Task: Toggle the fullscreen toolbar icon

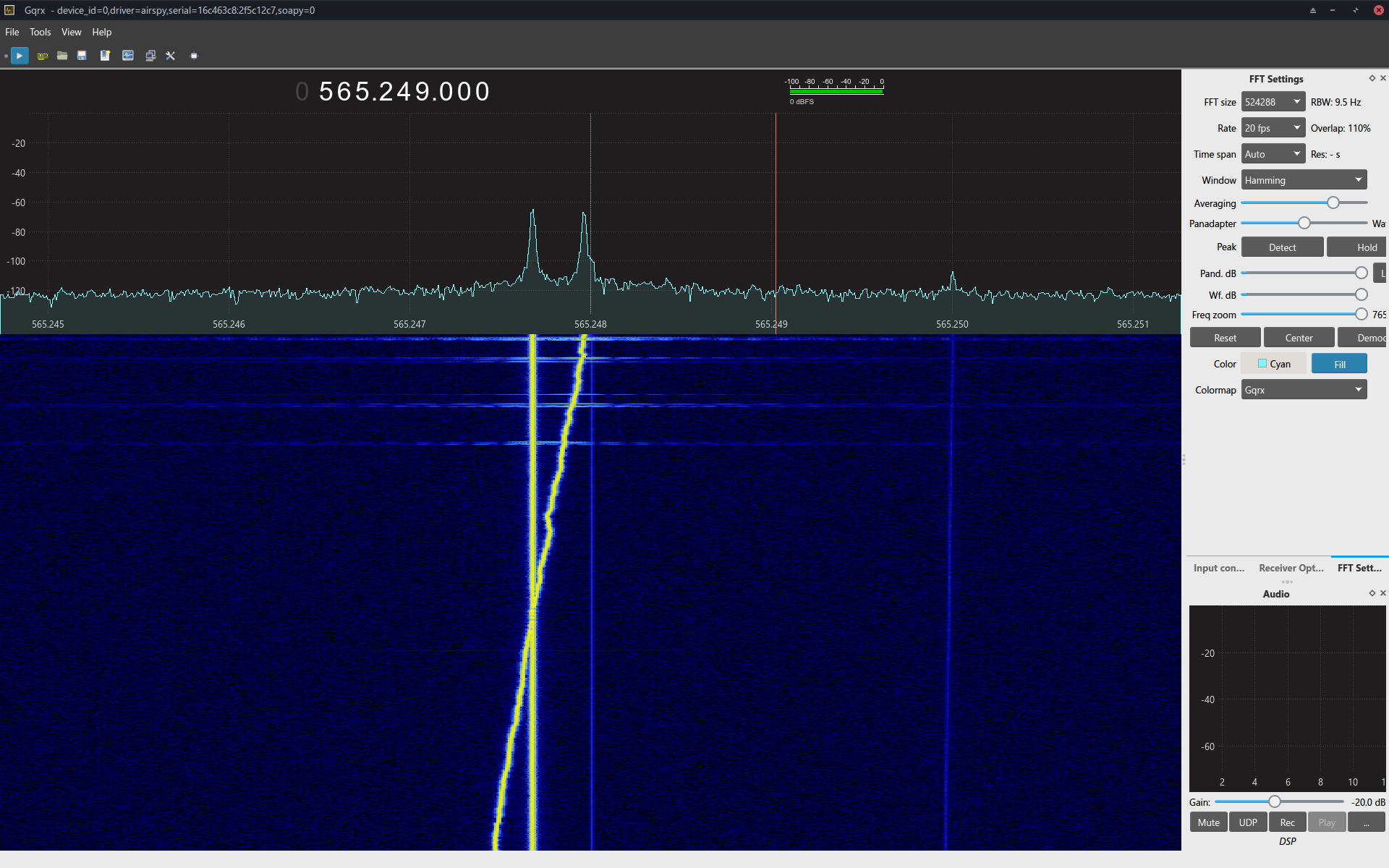Action: 193,56
